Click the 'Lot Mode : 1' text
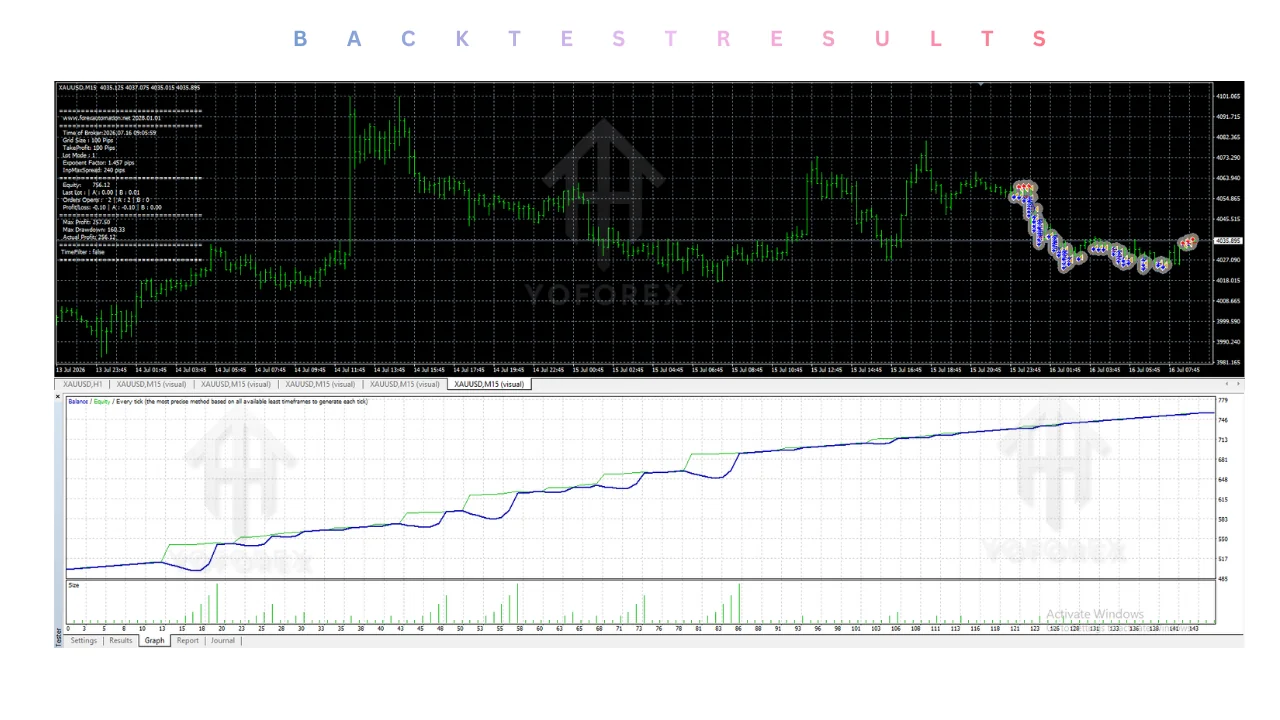The width and height of the screenshot is (1280, 720). tap(80, 155)
